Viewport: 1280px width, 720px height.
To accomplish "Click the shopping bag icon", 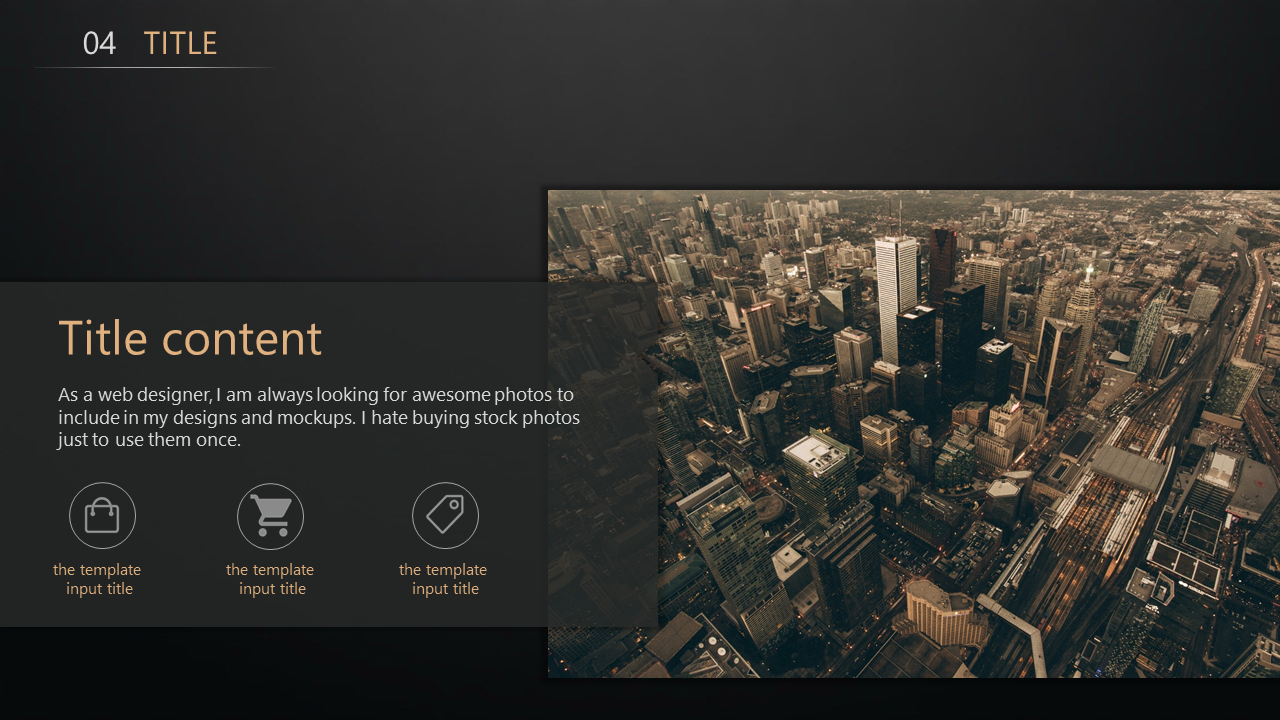I will [102, 516].
